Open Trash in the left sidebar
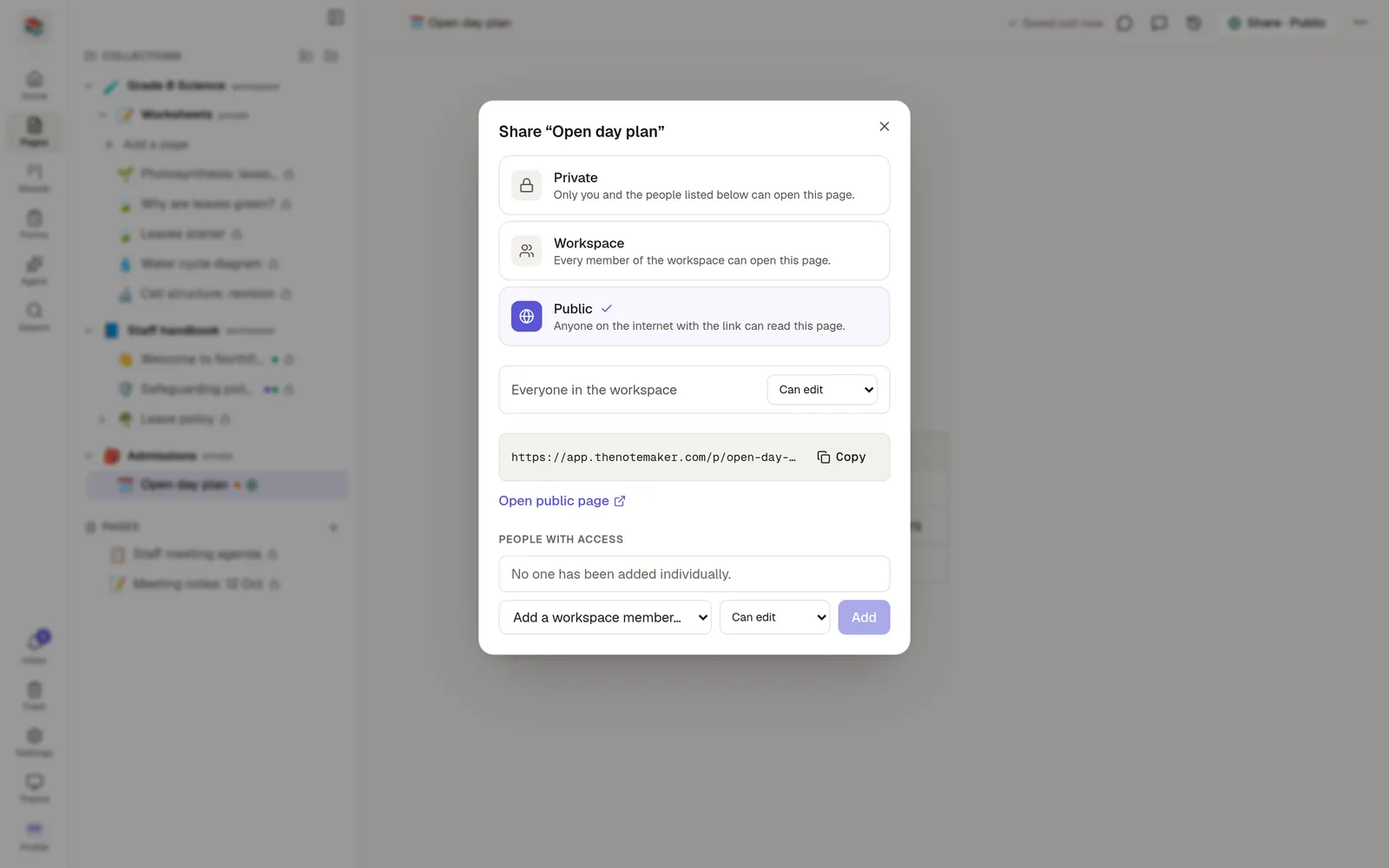The height and width of the screenshot is (868, 1389). click(x=34, y=696)
